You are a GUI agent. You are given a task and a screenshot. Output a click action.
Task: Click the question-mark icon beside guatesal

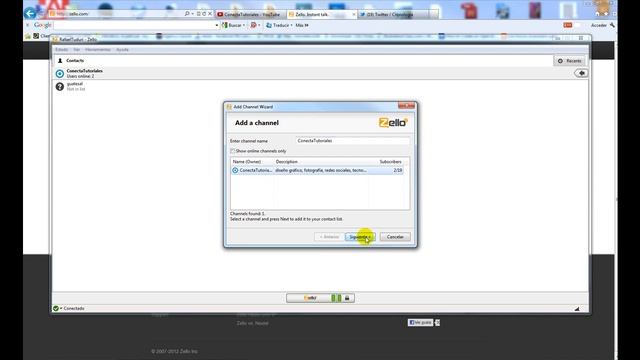(60, 87)
